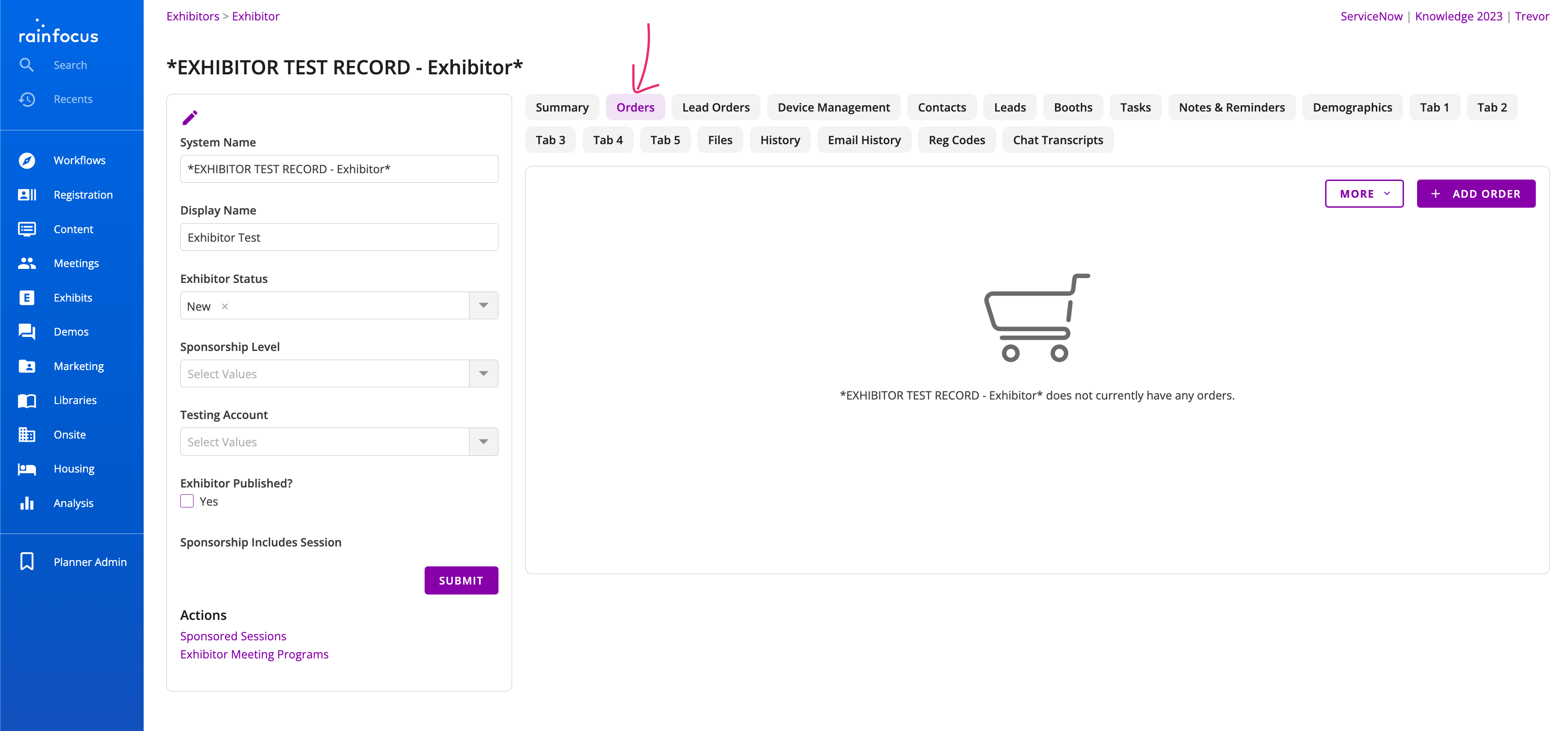Click the Registration badge icon
The height and width of the screenshot is (731, 1568).
27,195
